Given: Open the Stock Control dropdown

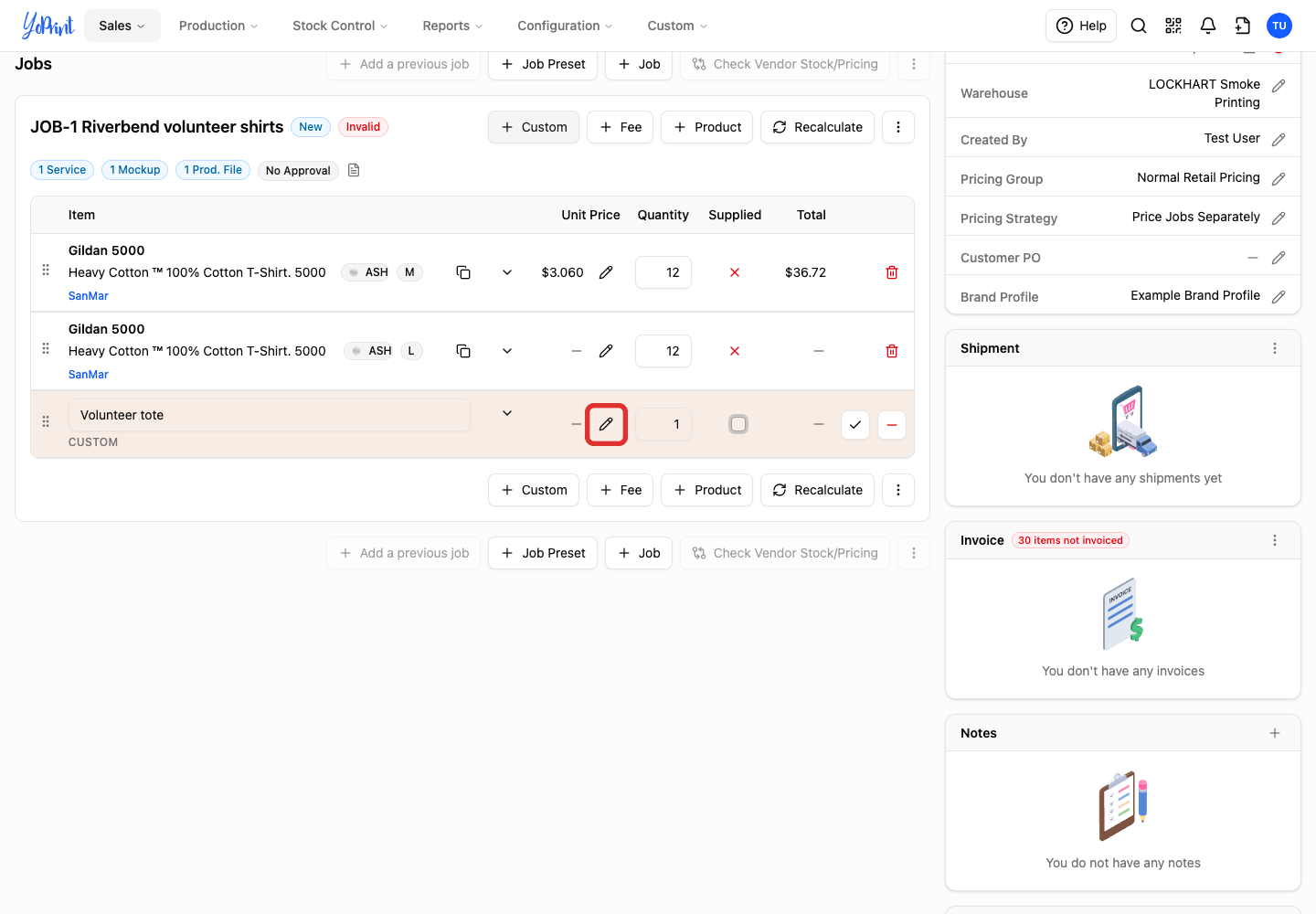Looking at the screenshot, I should (340, 26).
